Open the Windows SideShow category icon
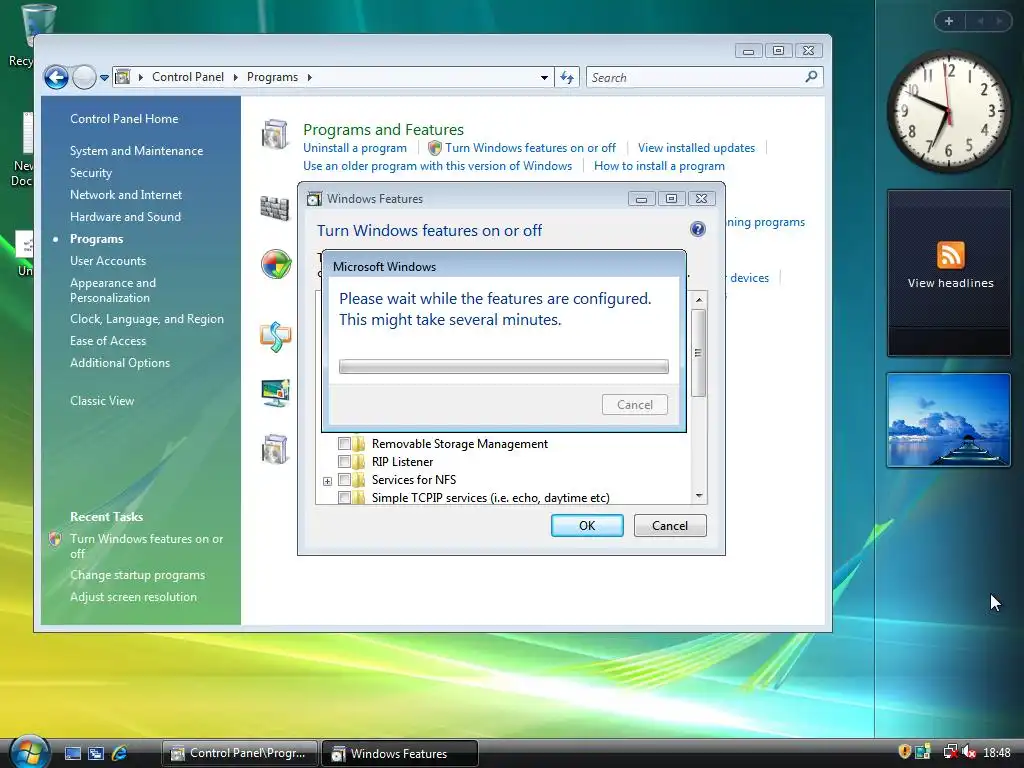This screenshot has width=1024, height=768. click(276, 337)
